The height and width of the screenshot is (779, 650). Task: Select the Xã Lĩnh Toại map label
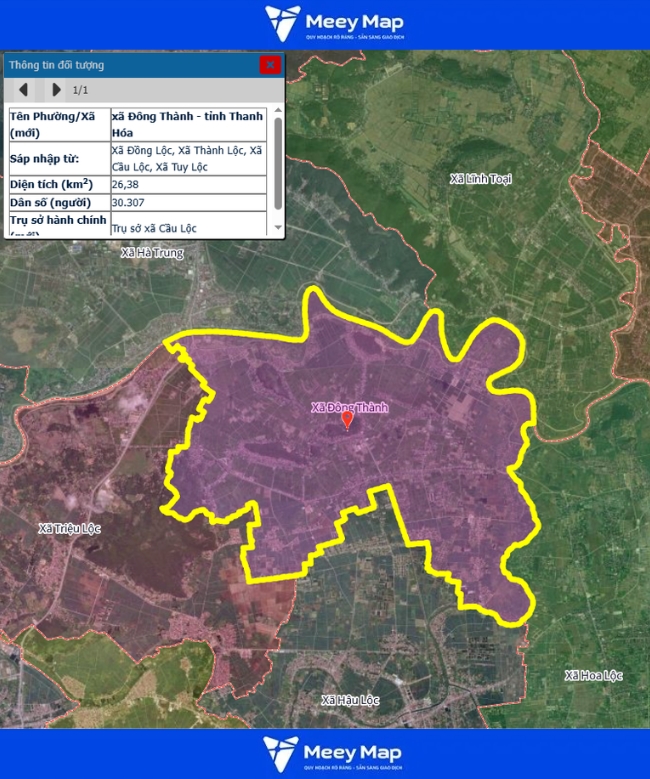[x=481, y=179]
